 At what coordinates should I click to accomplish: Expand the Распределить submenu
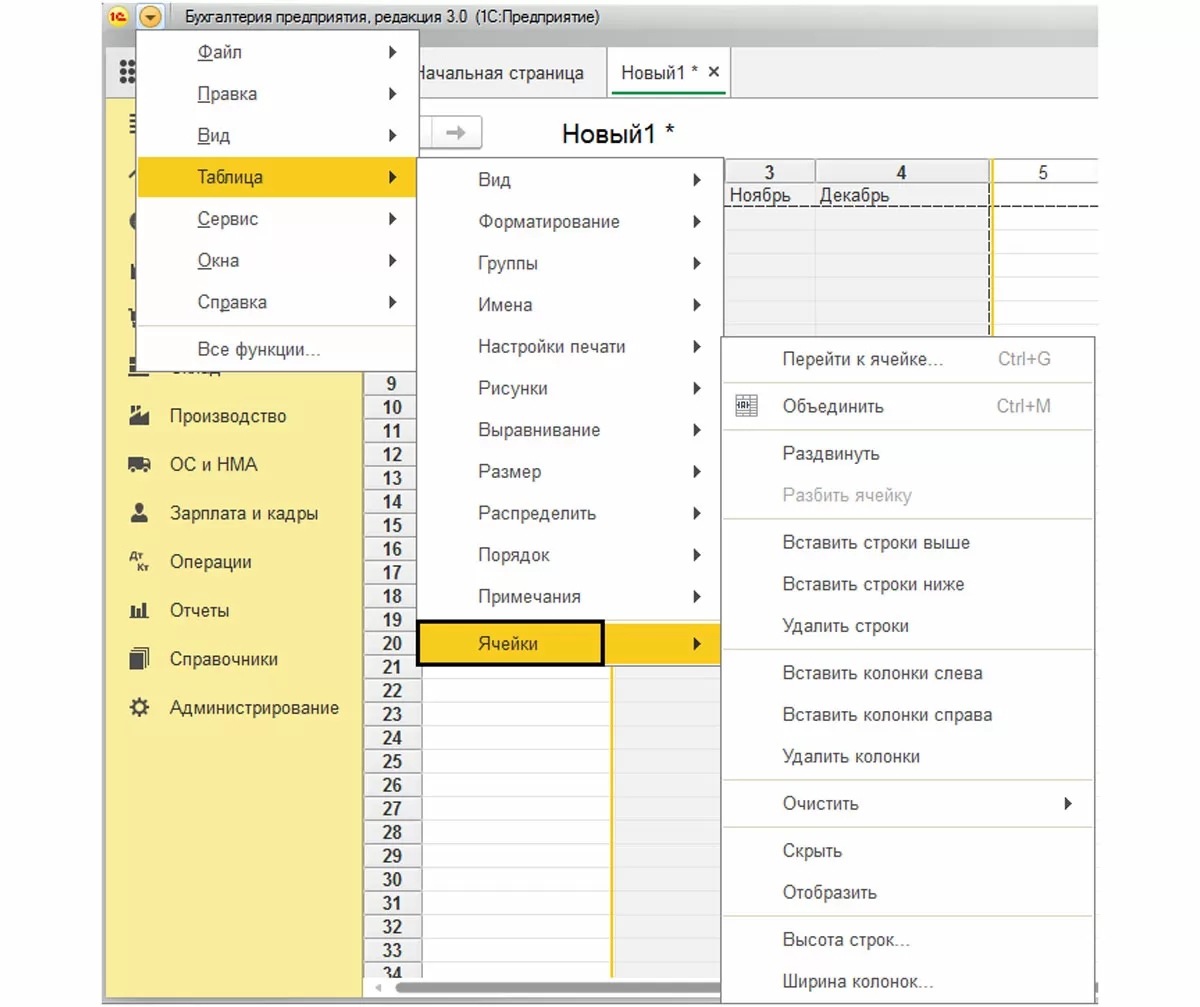570,514
